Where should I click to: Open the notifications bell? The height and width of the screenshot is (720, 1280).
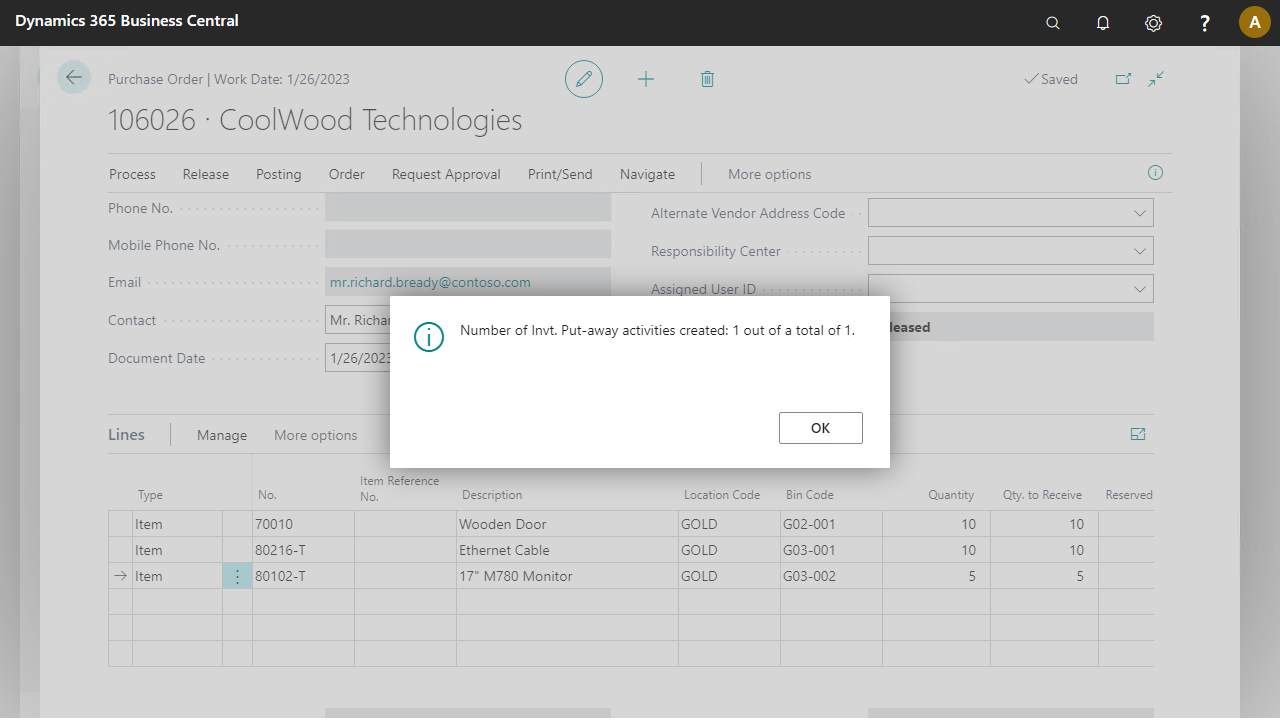click(x=1103, y=23)
